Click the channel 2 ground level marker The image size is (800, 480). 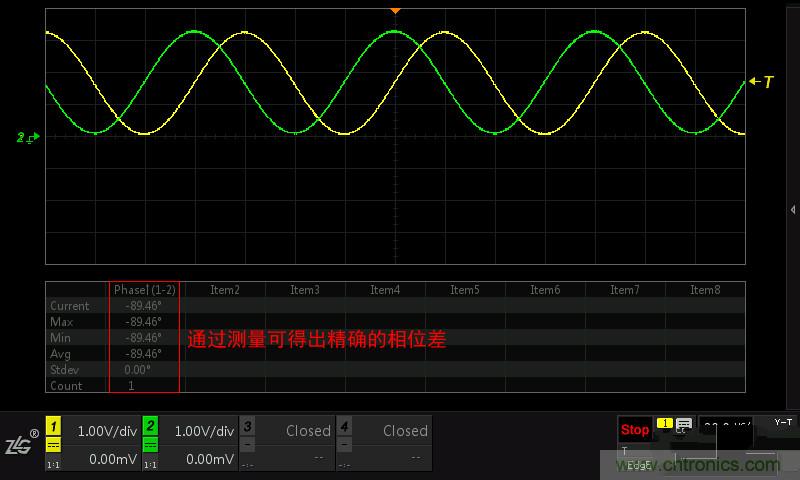tap(27, 137)
